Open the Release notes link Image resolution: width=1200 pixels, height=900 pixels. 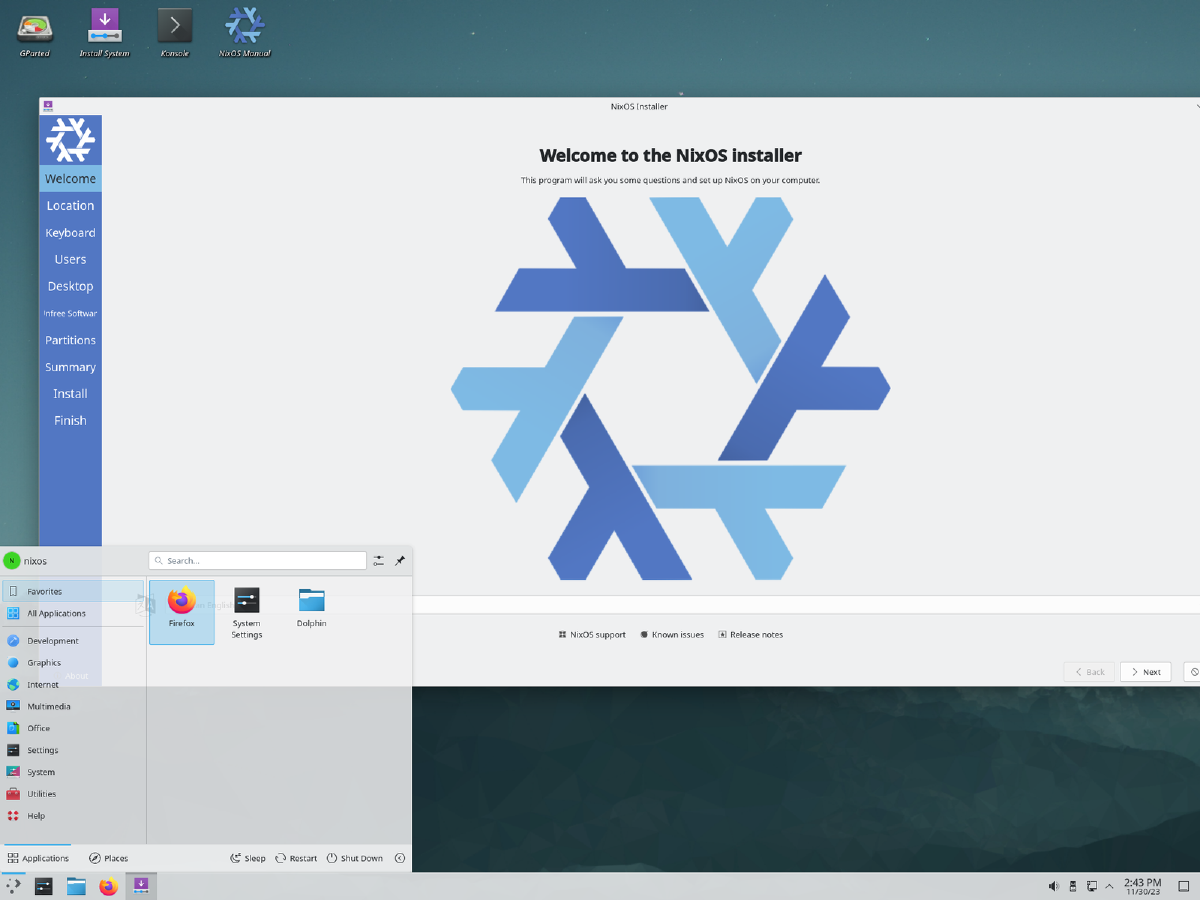click(750, 634)
